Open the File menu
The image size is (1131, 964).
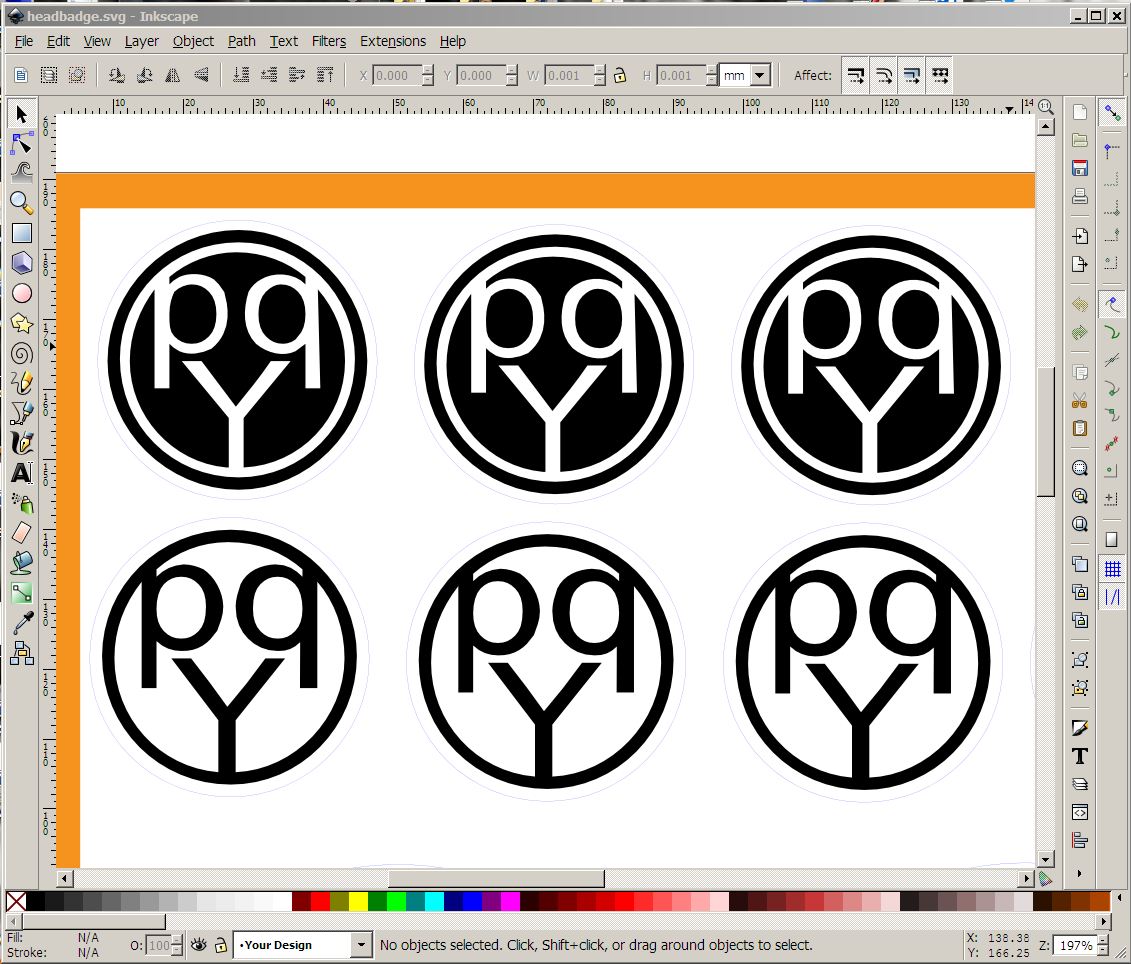click(x=24, y=41)
